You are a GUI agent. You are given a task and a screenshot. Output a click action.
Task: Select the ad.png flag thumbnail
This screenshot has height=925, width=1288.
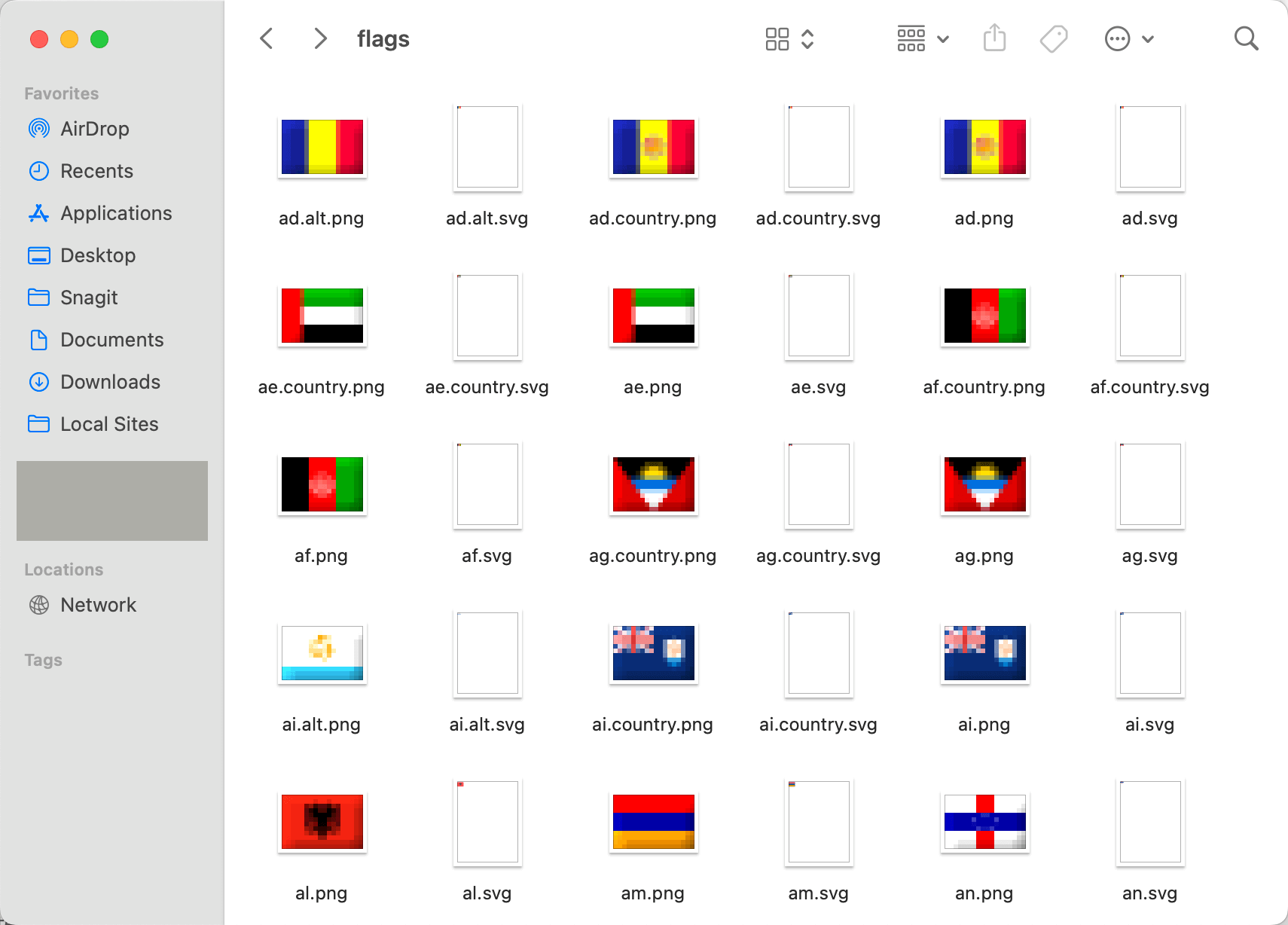tap(984, 147)
